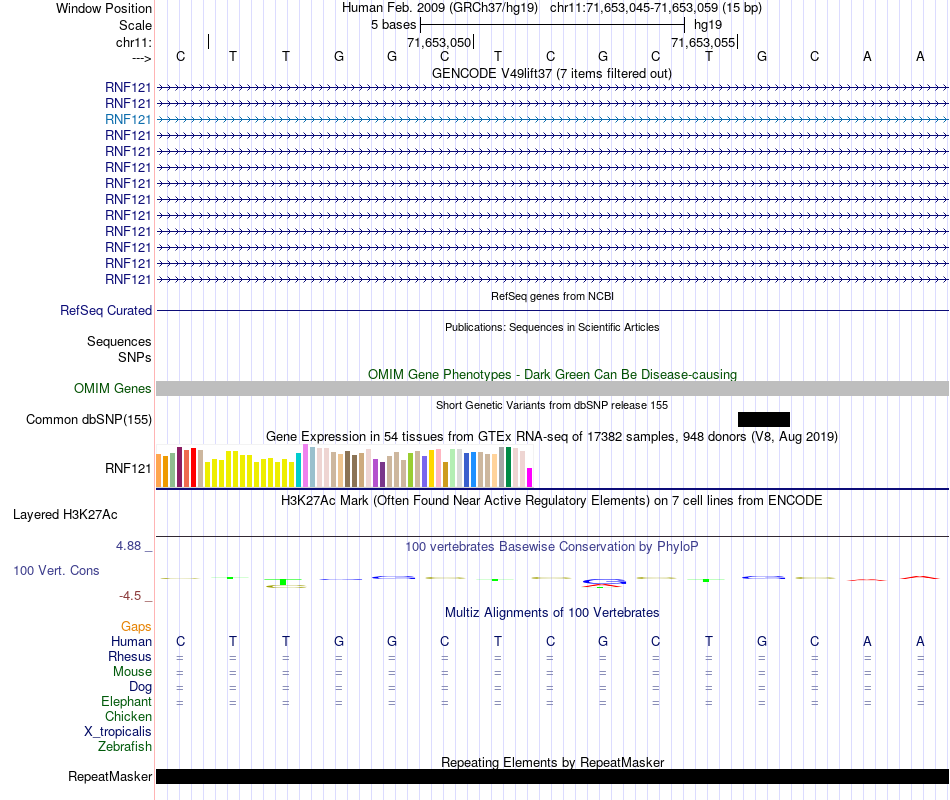
Task: Click the blue-red PhyloP peak in conservation graph
Action: click(x=603, y=583)
